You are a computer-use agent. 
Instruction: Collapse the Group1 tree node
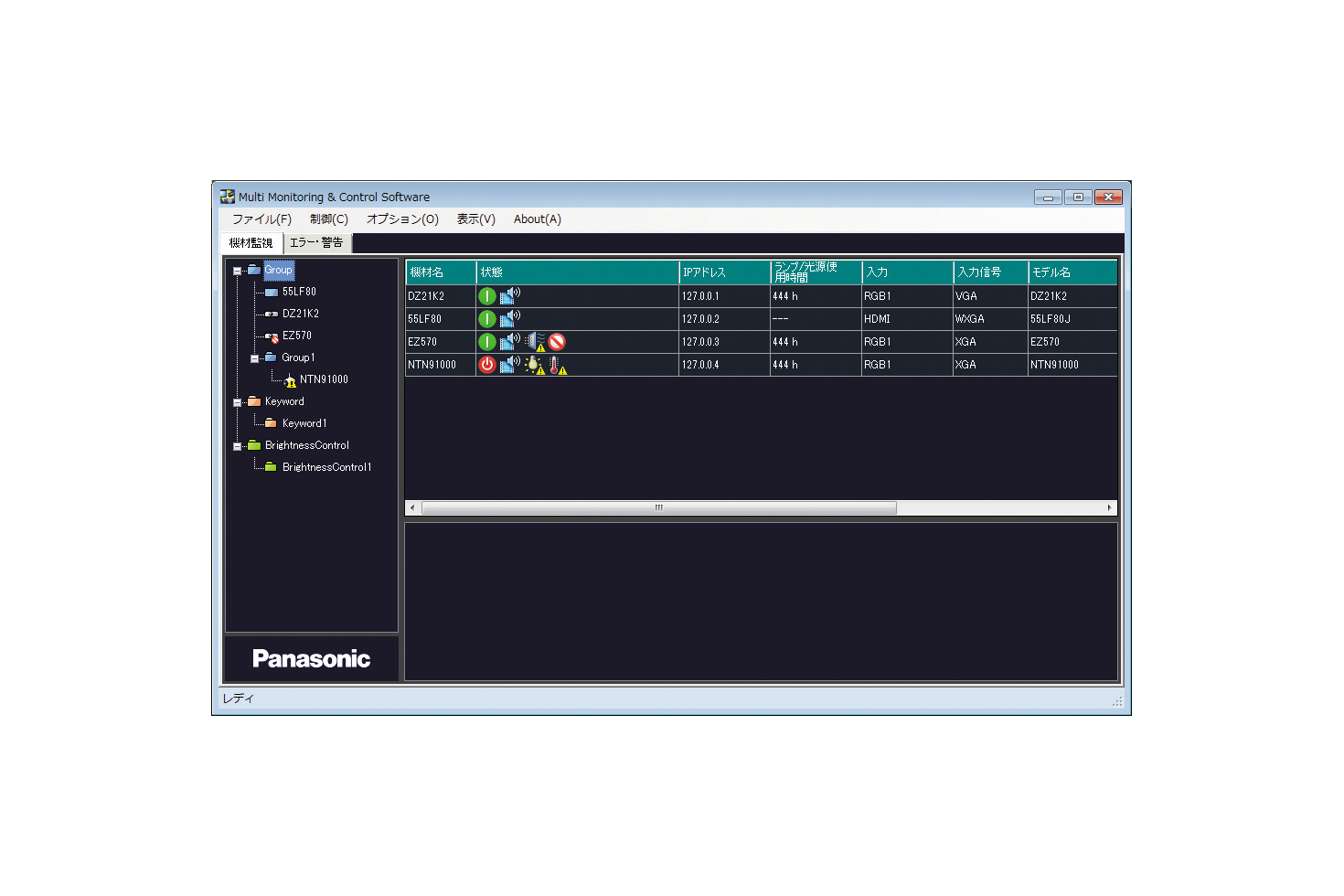(254, 358)
